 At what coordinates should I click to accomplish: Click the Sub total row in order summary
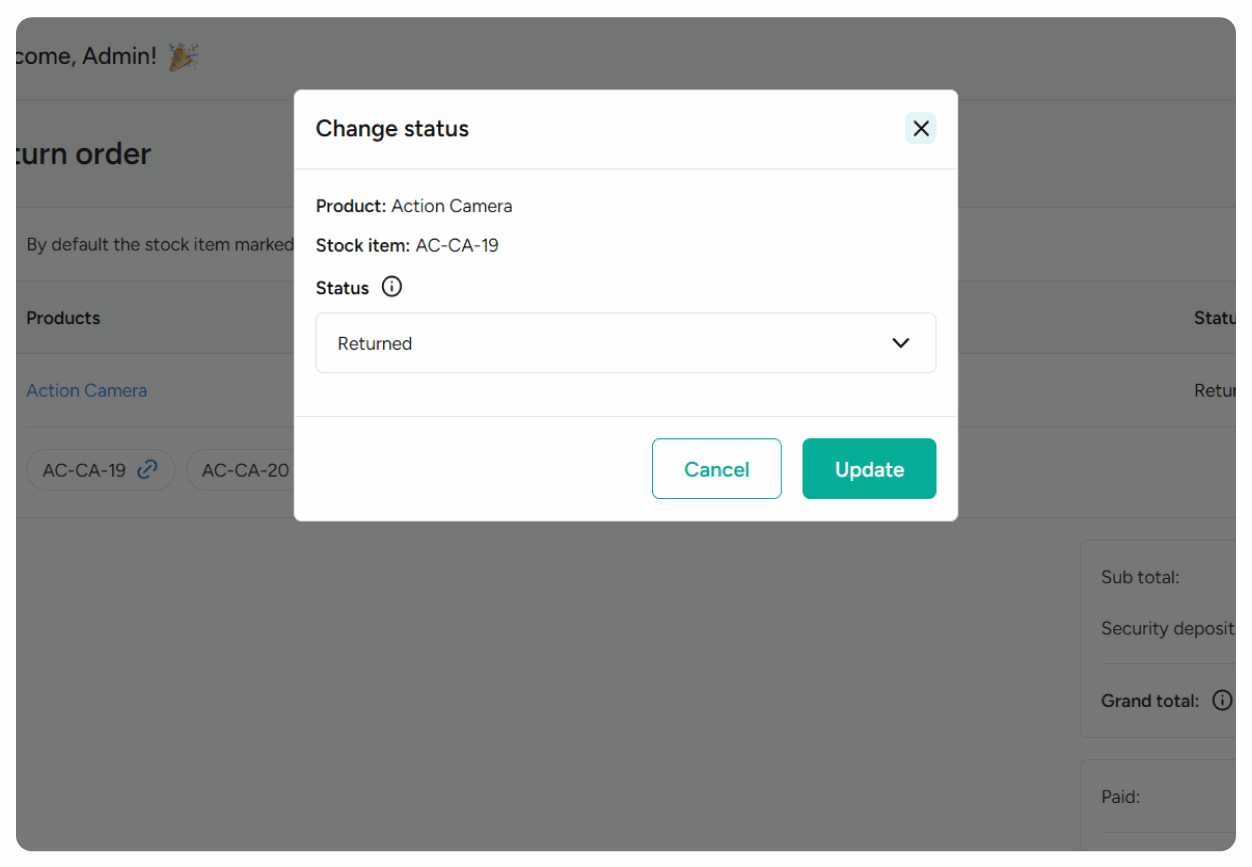1140,577
